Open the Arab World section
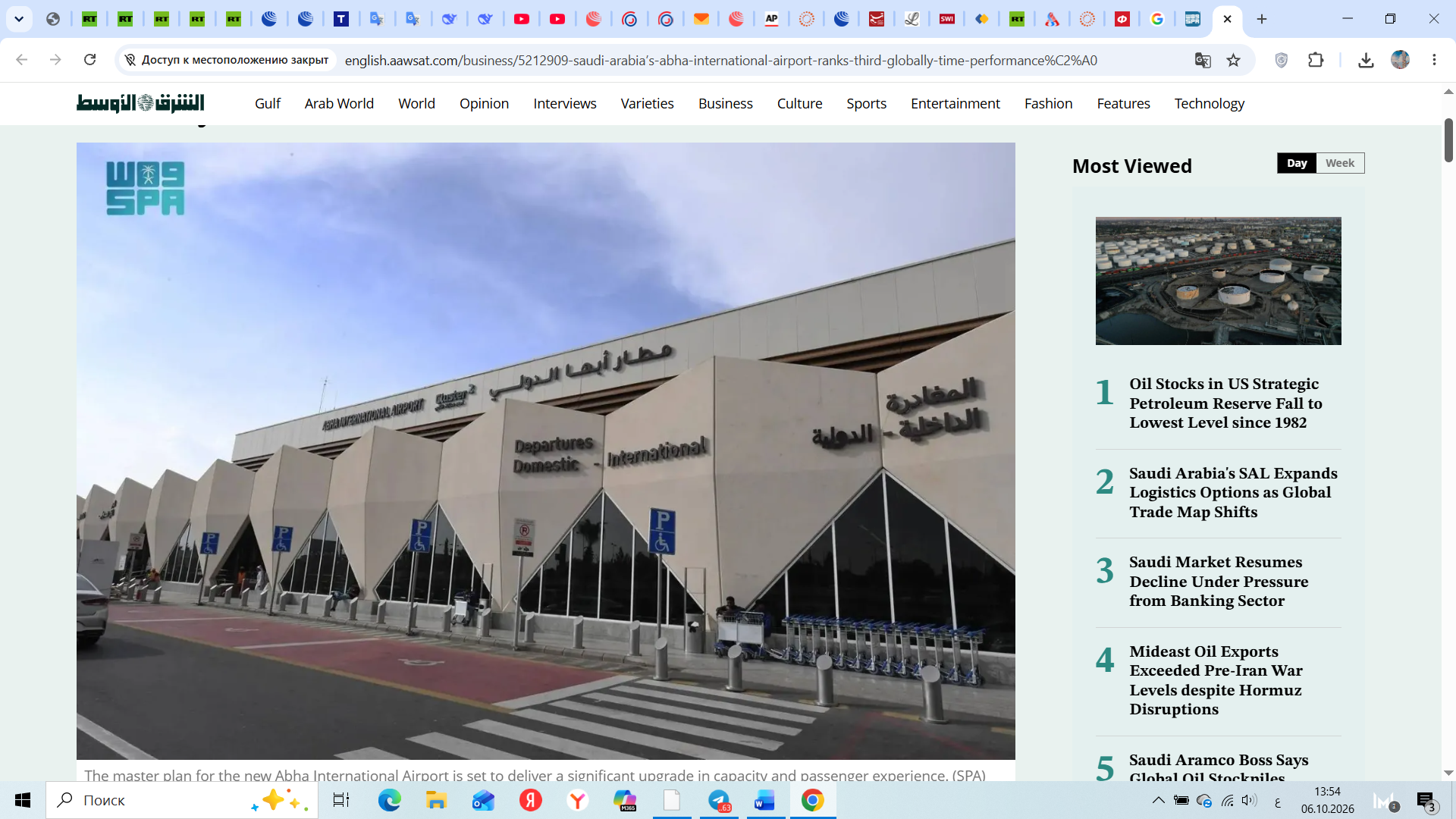The image size is (1456, 819). pos(339,103)
